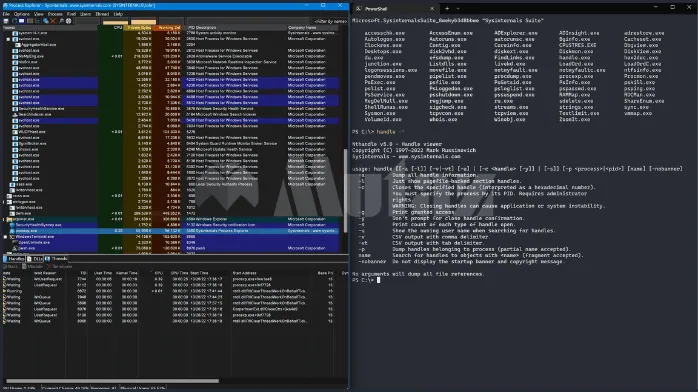This screenshot has height=392, width=698.
Task: Click the explorer.exe folder icon in the tree
Action: tap(10, 219)
